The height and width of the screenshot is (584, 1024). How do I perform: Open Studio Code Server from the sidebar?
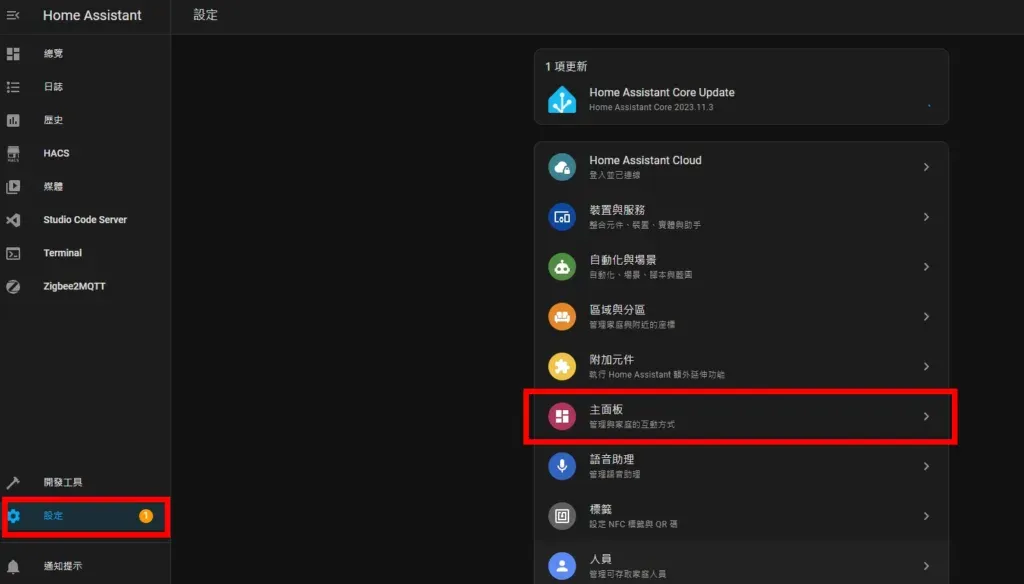pyautogui.click(x=12, y=220)
